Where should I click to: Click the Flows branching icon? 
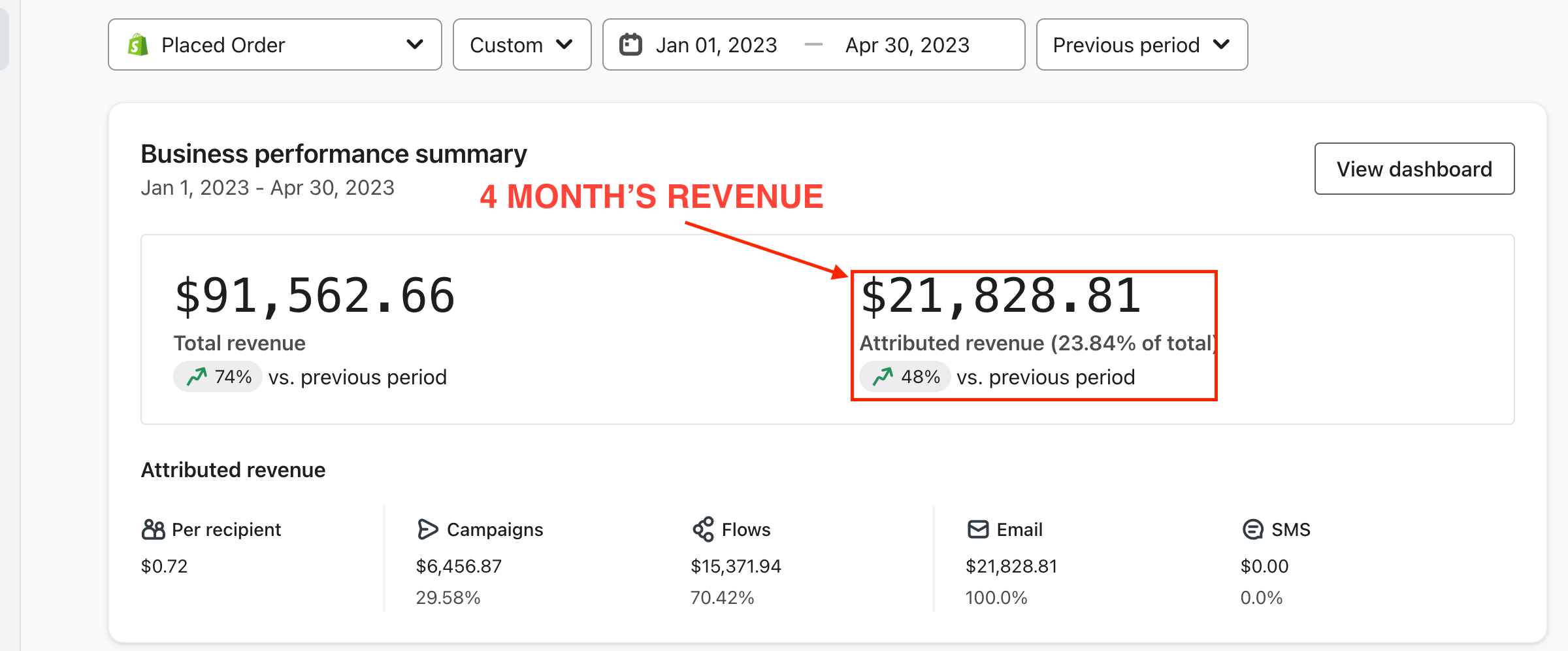pos(703,529)
